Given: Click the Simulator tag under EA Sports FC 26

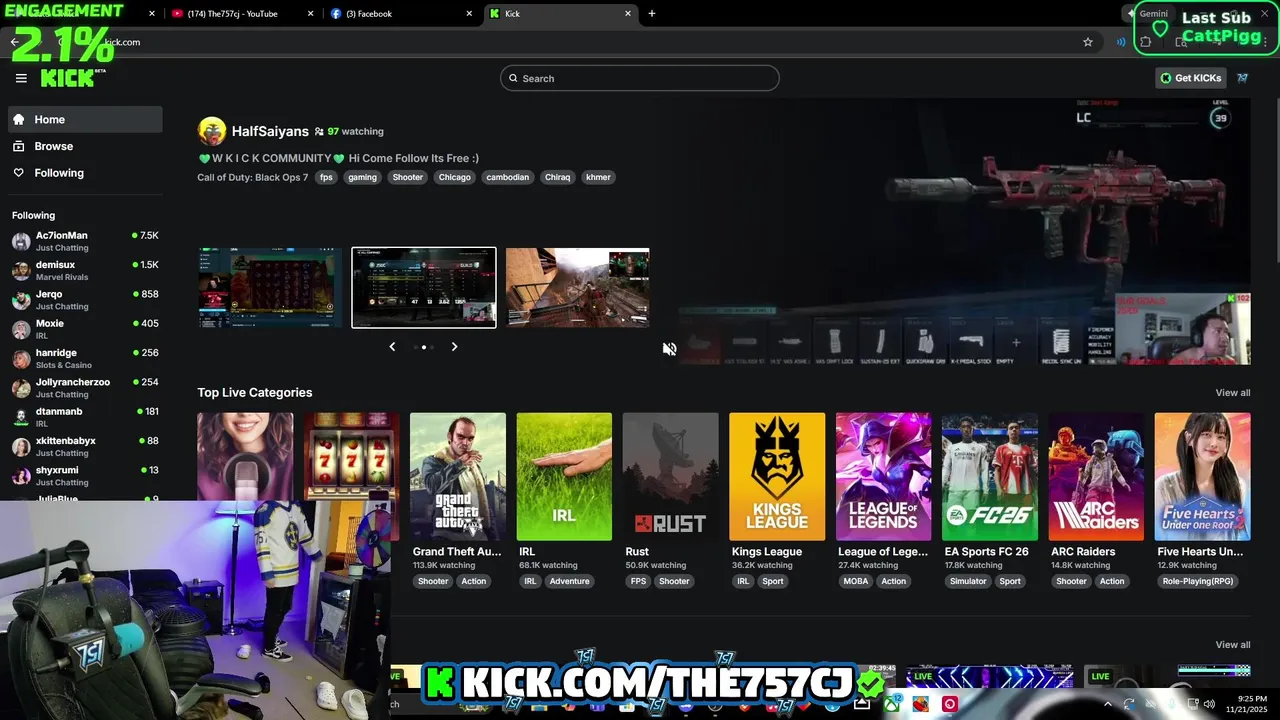Looking at the screenshot, I should click(x=968, y=581).
